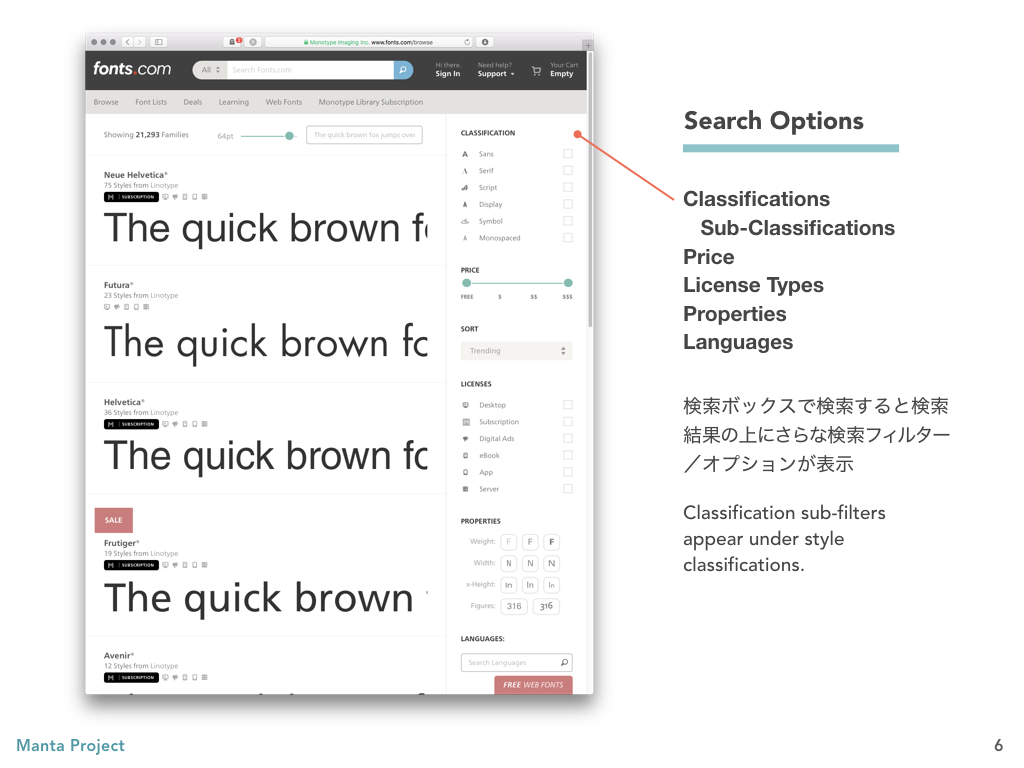Check the Sans classification checkbox
The height and width of the screenshot is (768, 1024).
point(568,153)
